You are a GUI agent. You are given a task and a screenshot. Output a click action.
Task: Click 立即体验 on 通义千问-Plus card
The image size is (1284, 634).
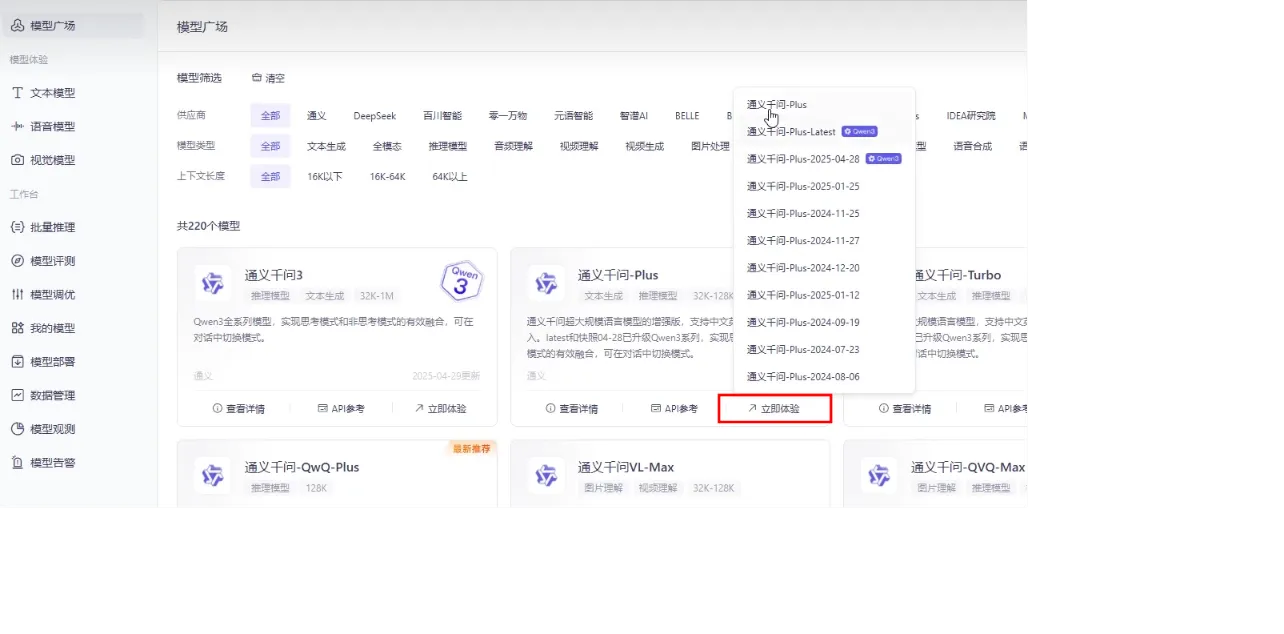[x=774, y=409]
